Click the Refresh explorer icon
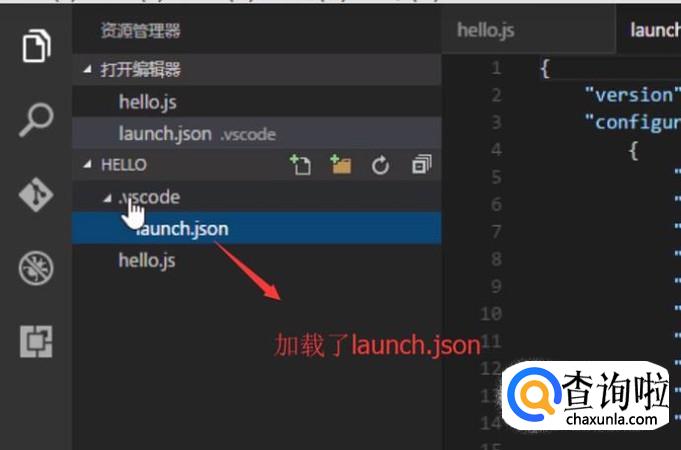681x450 pixels. click(x=380, y=165)
